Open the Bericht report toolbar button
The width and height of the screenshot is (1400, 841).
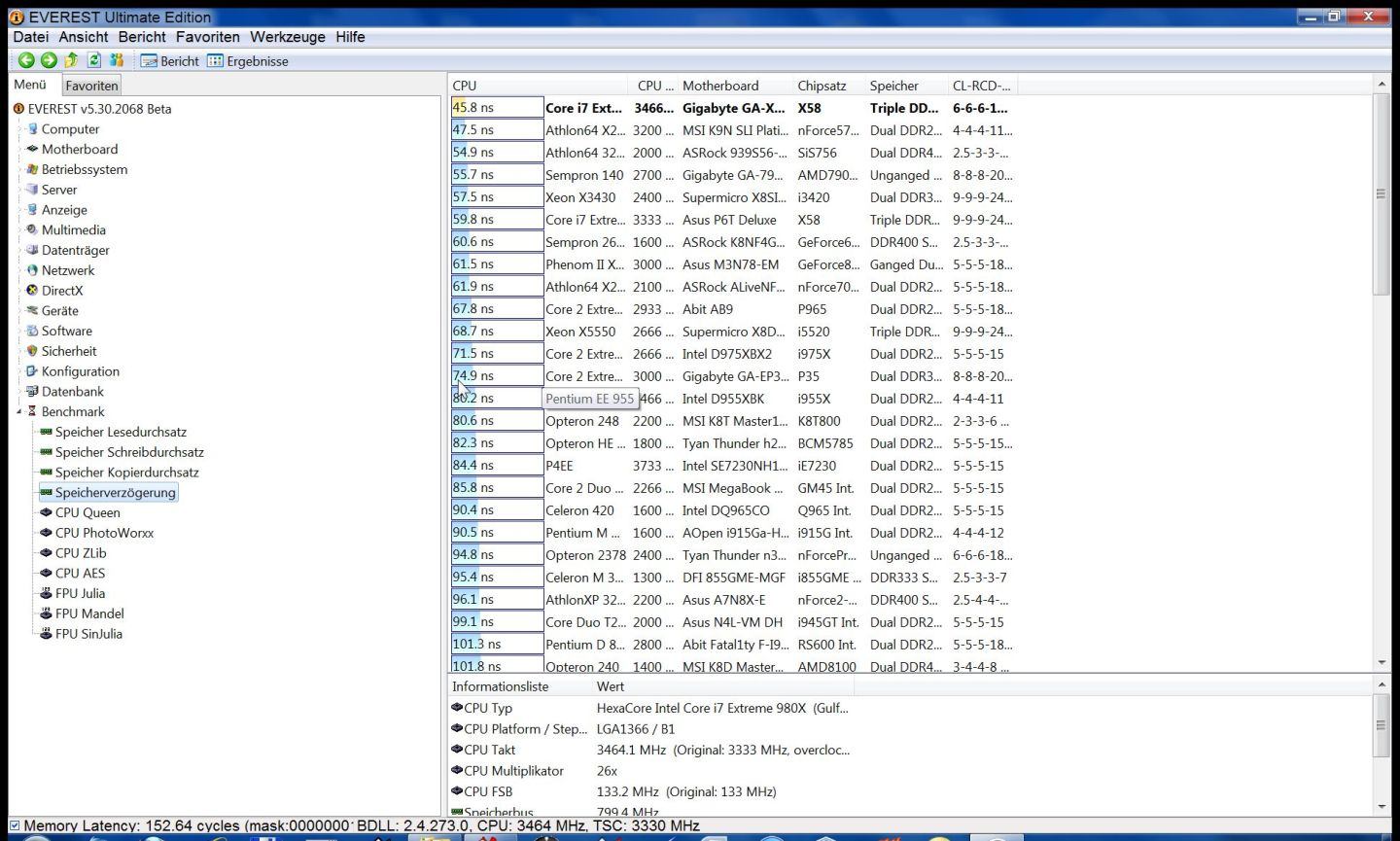tap(170, 61)
